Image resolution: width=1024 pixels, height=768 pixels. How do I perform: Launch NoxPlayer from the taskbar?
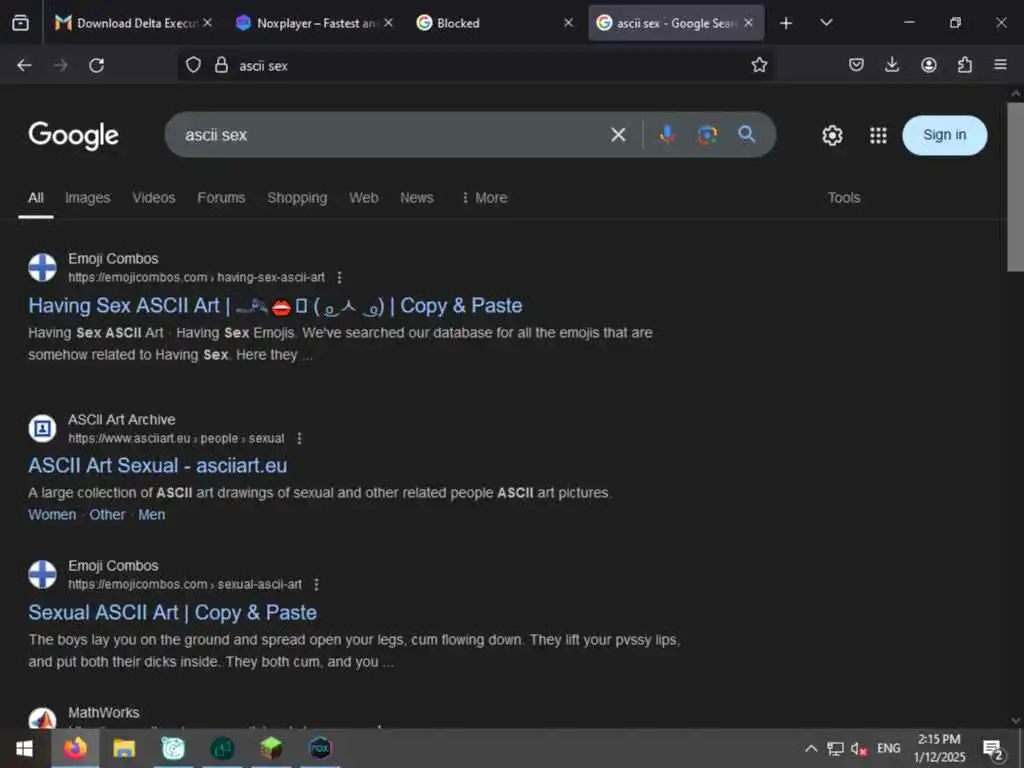(320, 748)
